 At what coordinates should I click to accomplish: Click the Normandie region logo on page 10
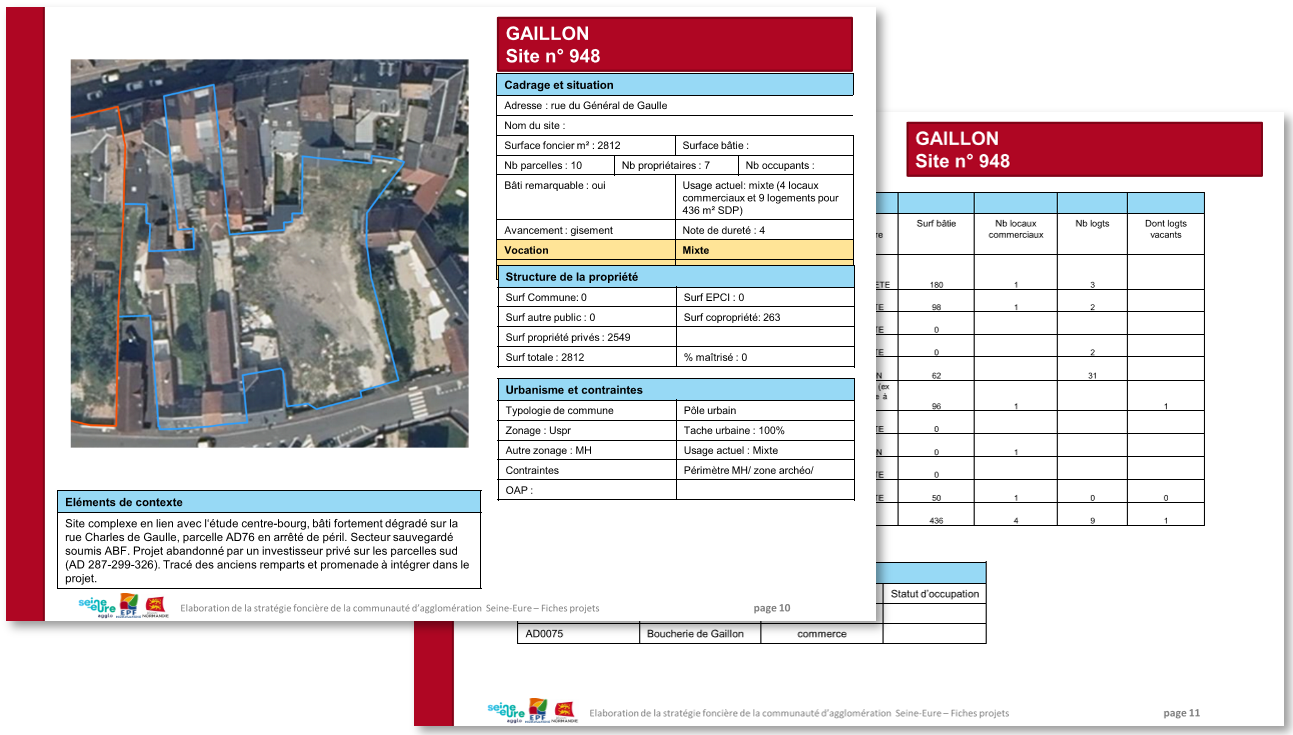click(155, 606)
